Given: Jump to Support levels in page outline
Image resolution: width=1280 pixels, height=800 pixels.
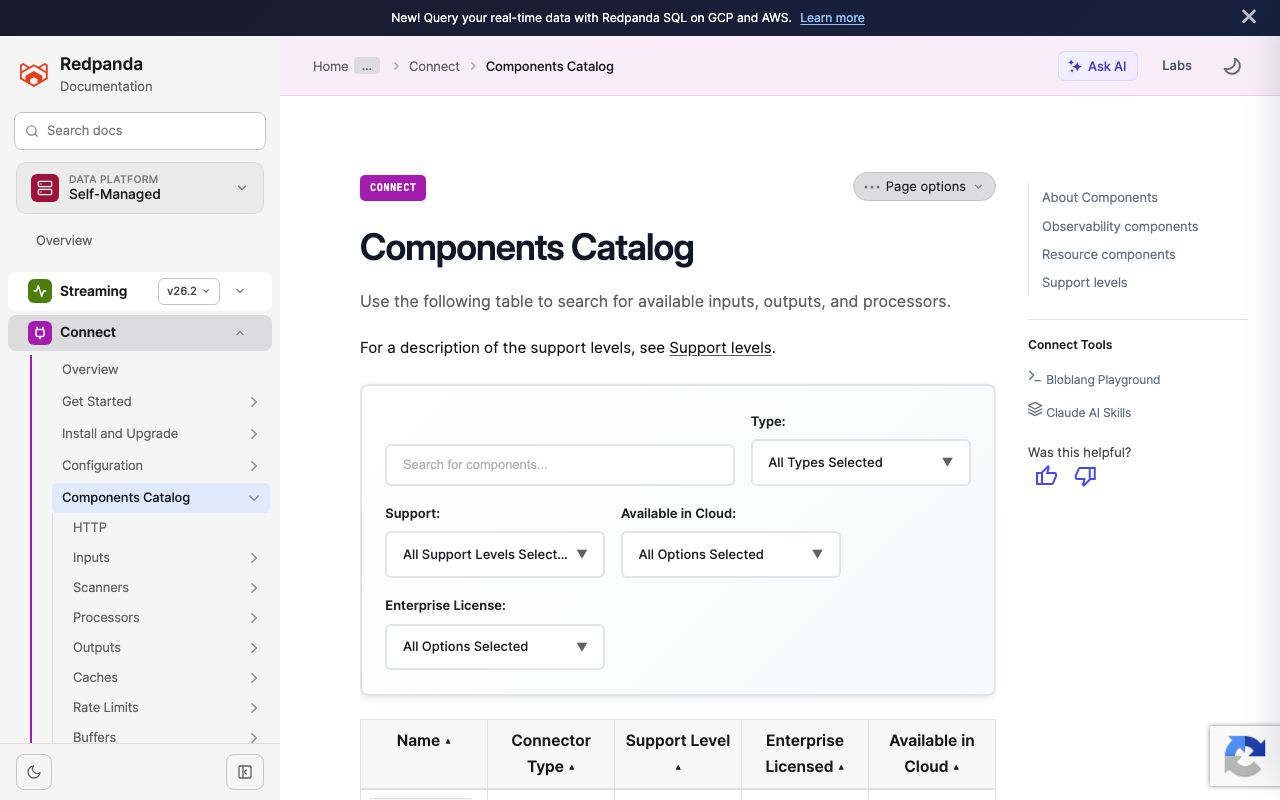Looking at the screenshot, I should click(1085, 283).
